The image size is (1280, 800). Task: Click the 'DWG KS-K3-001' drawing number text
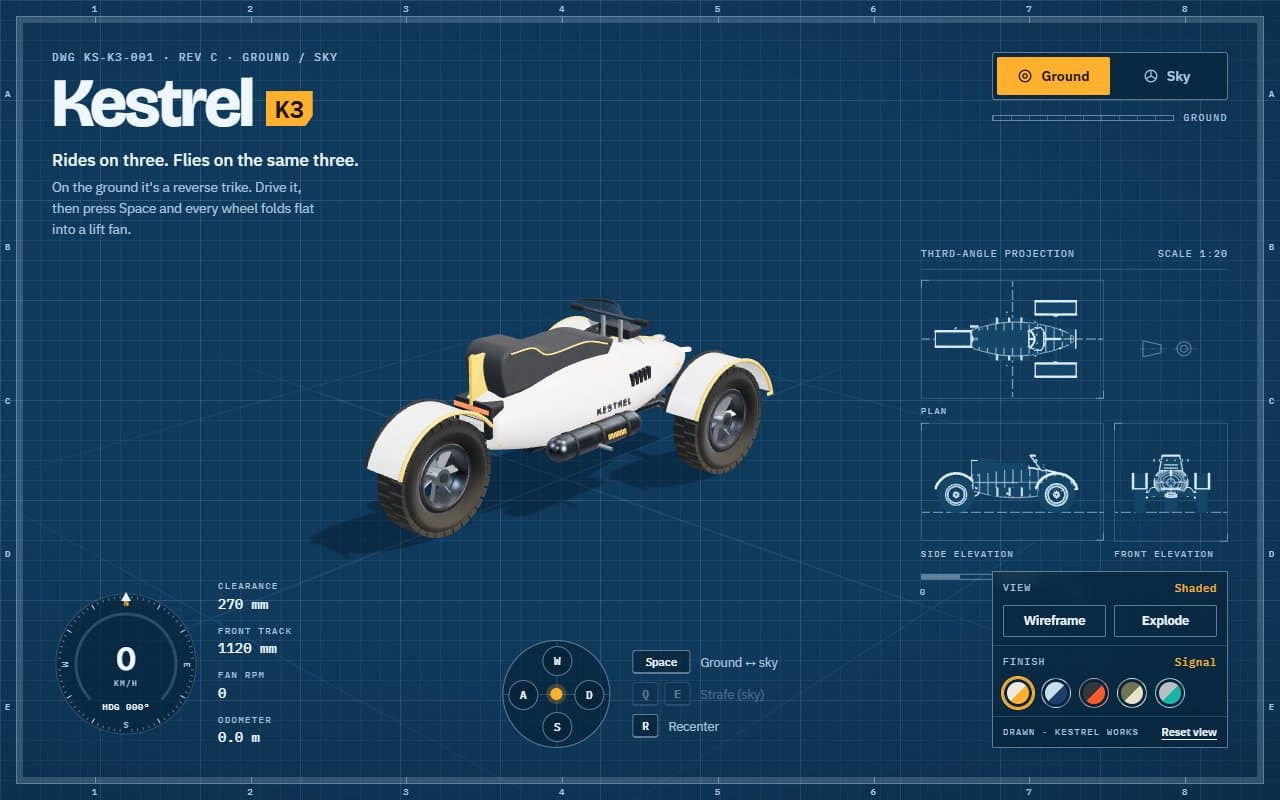[105, 57]
